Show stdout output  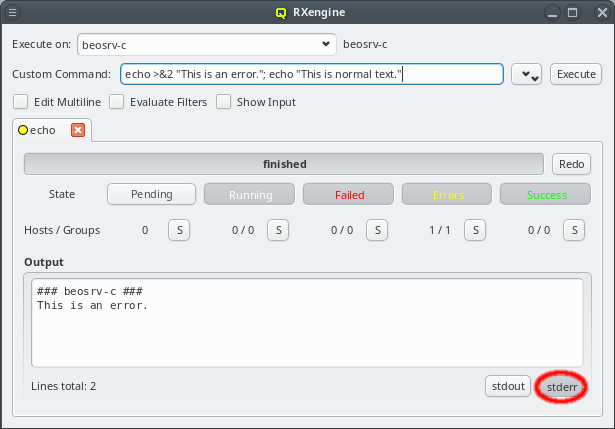tap(507, 385)
